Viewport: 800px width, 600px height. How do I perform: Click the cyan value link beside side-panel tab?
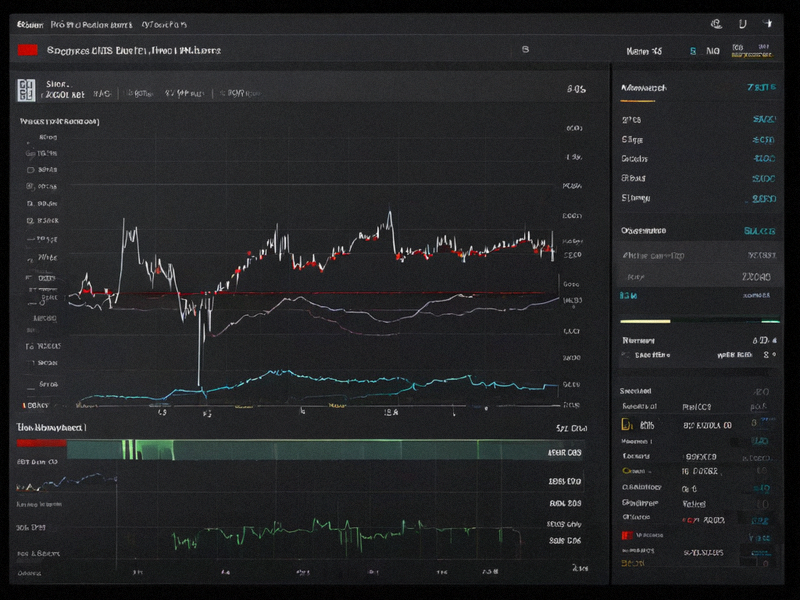(761, 87)
